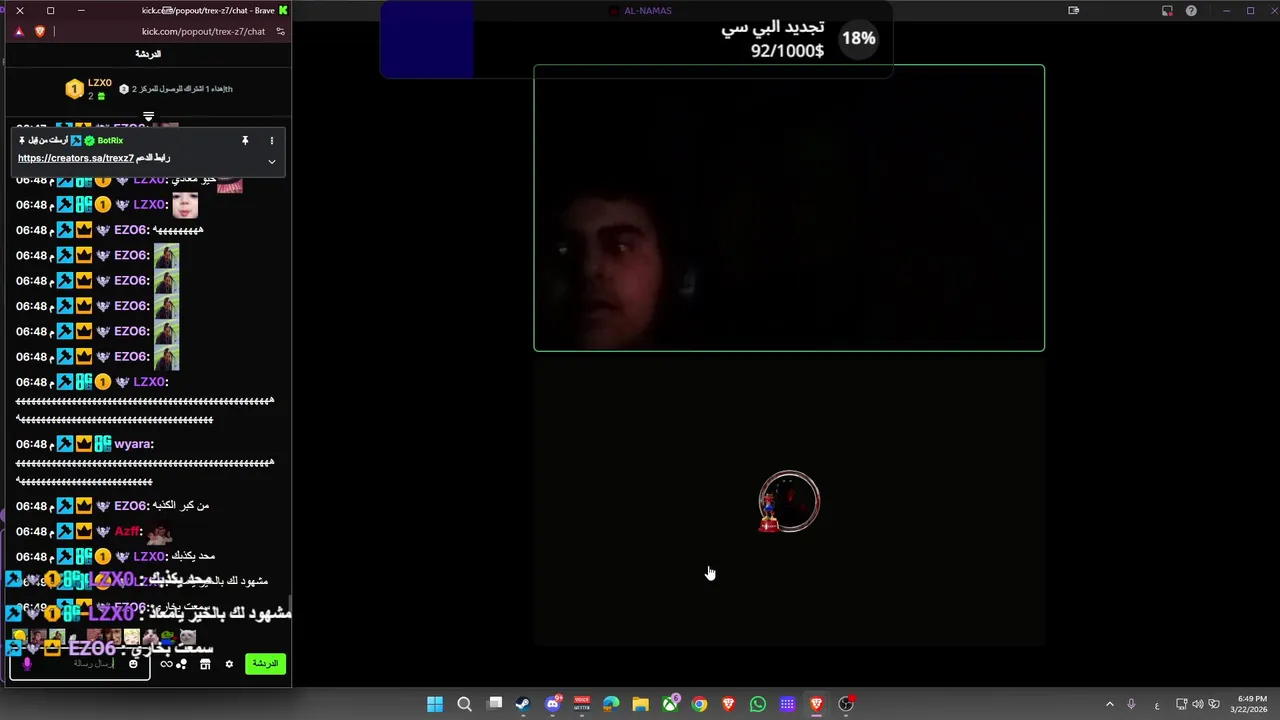This screenshot has width=1280, height=720.
Task: Show hidden system tray icons
Action: (1109, 704)
